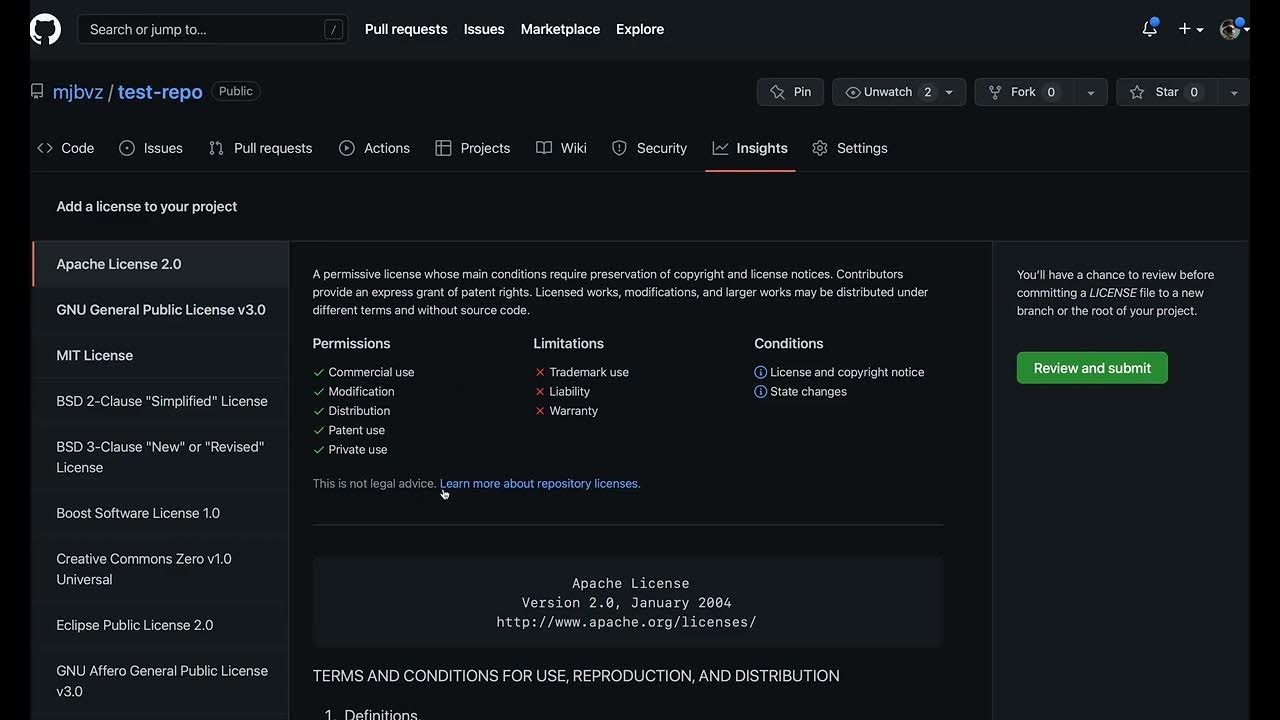Click the Actions tab play icon
This screenshot has width=1280, height=720.
click(347, 148)
